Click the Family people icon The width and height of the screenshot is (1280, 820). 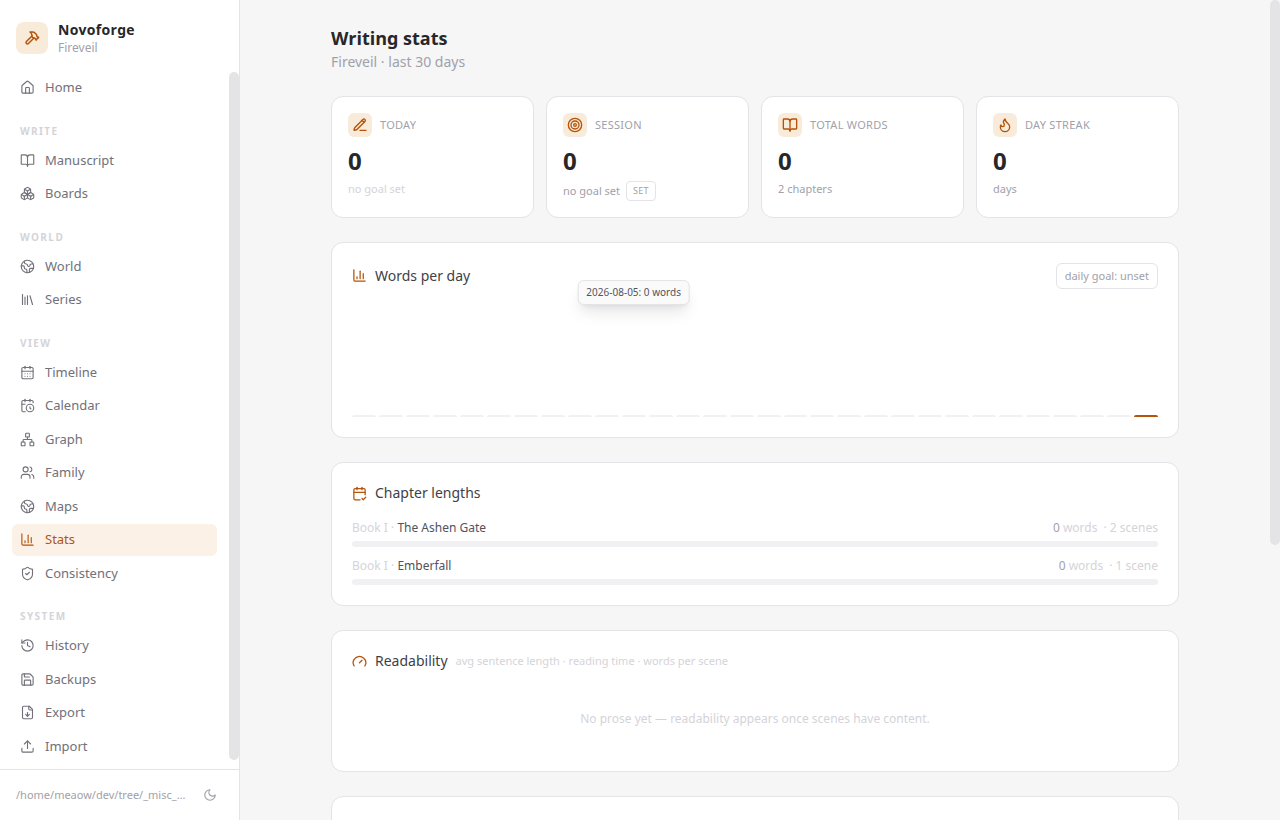(x=28, y=472)
